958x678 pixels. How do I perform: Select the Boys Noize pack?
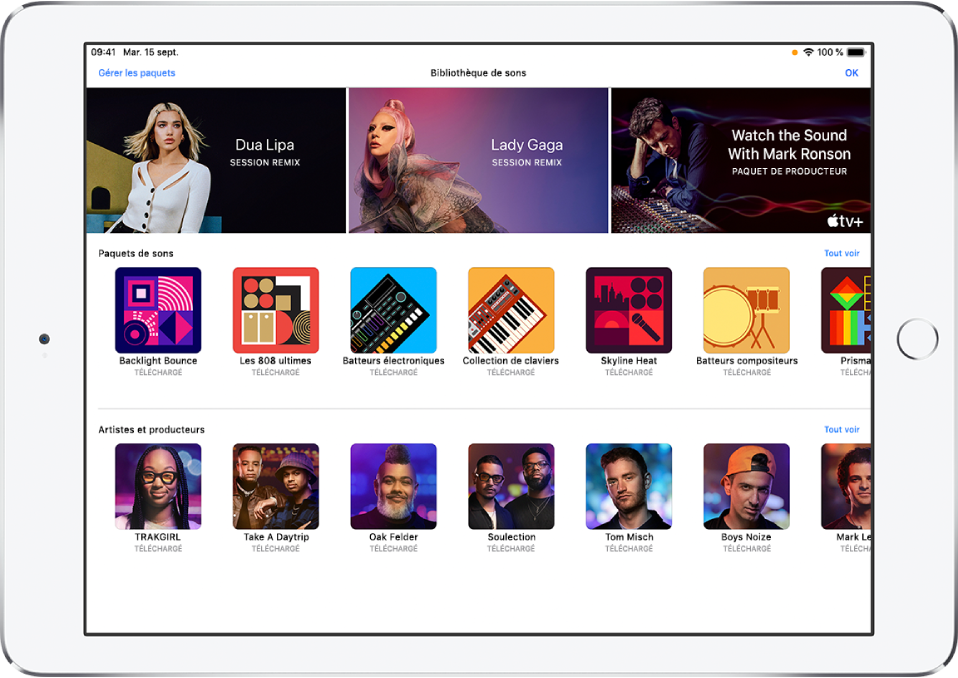tap(746, 487)
